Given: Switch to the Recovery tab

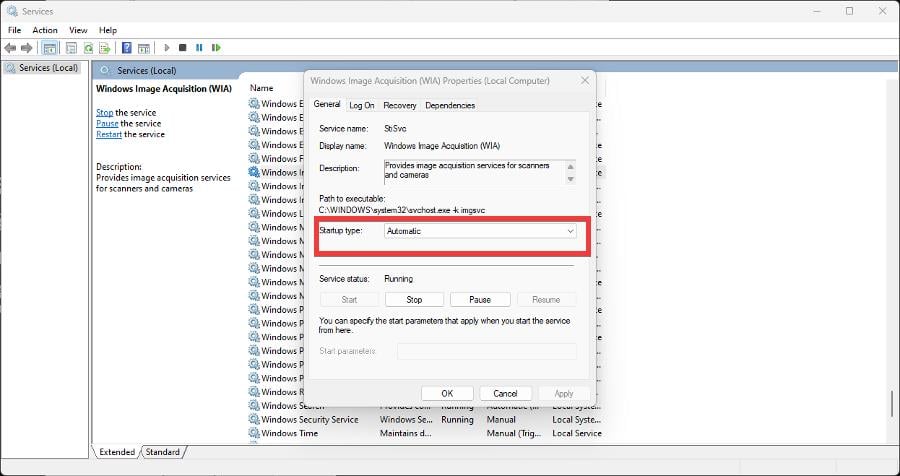Looking at the screenshot, I should point(400,105).
